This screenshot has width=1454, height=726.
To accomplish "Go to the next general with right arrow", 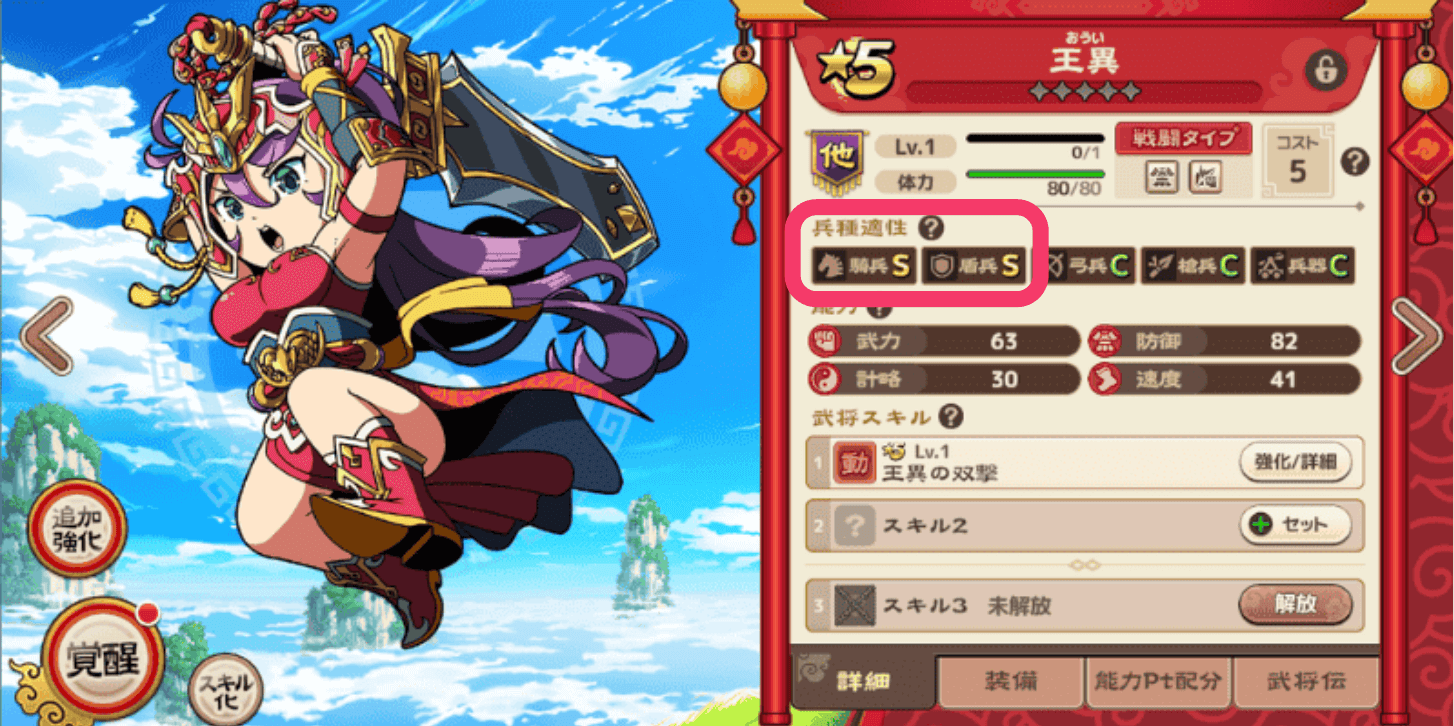I will tap(1417, 336).
